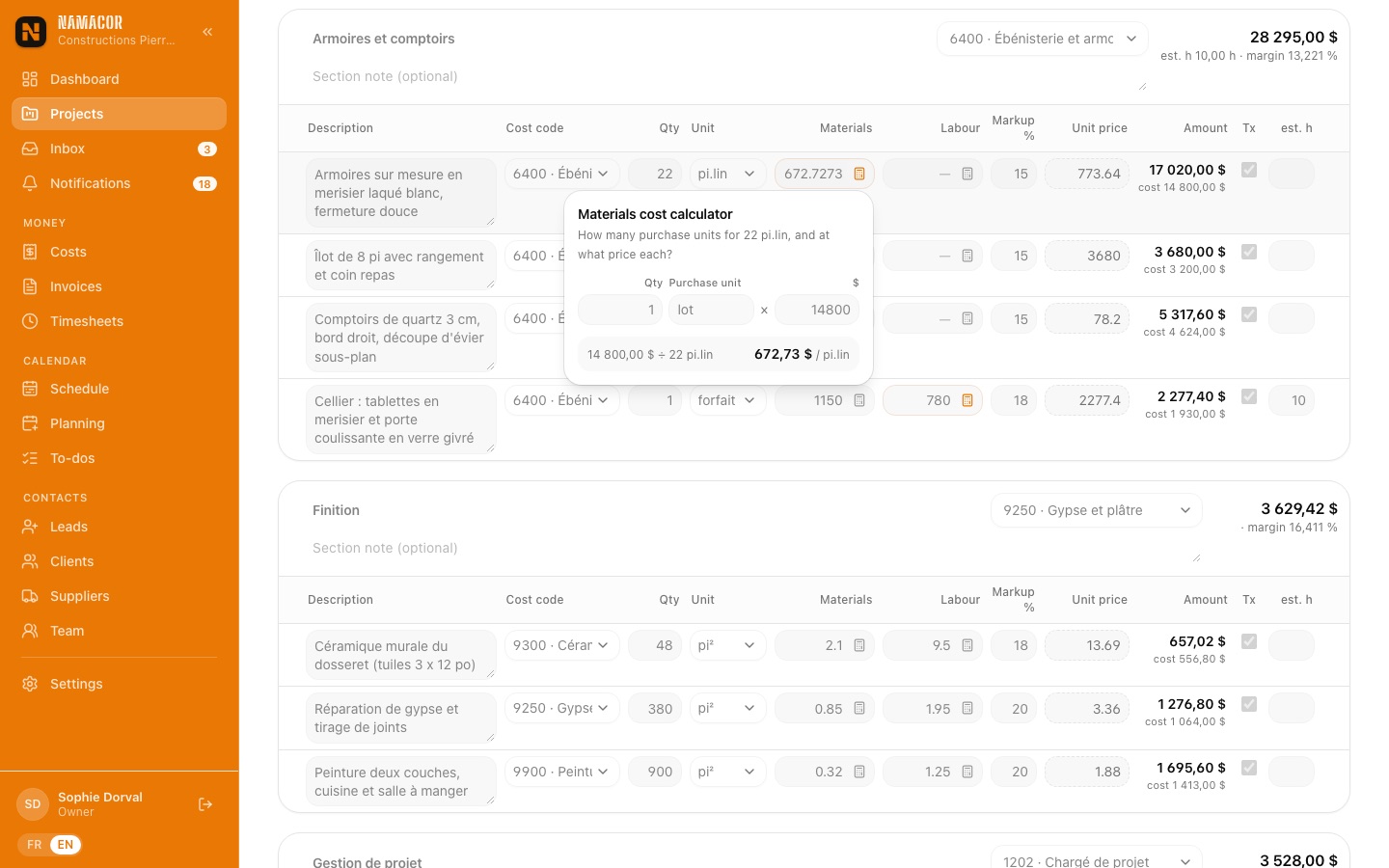Image resolution: width=1389 pixels, height=868 pixels.
Task: Open labour calculator for Armoires sur mesure row
Action: coord(967,174)
